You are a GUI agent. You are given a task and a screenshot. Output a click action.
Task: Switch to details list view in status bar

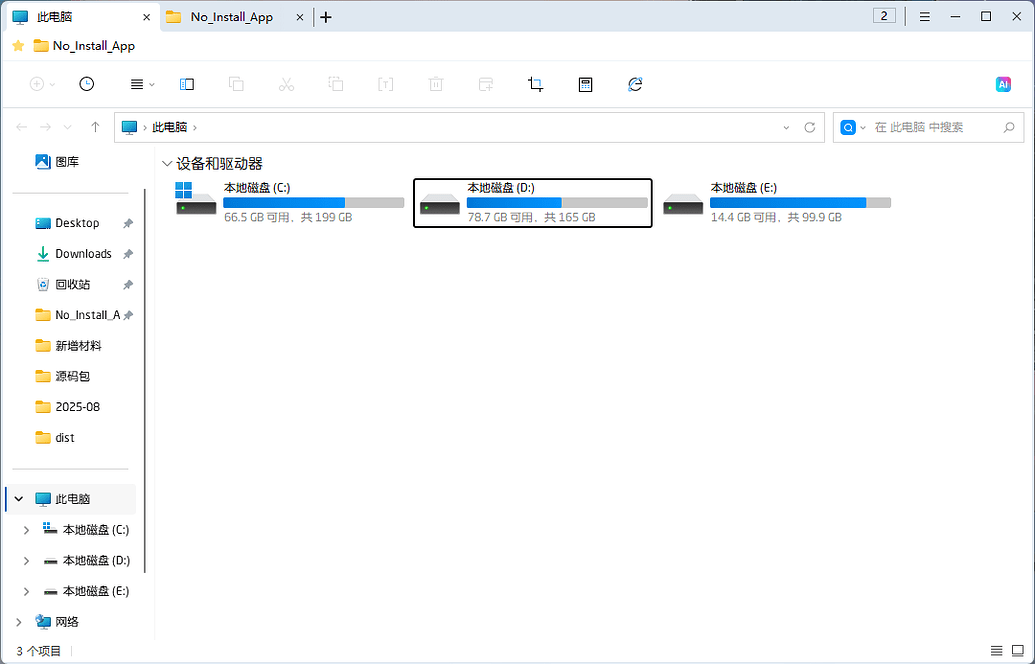(996, 651)
